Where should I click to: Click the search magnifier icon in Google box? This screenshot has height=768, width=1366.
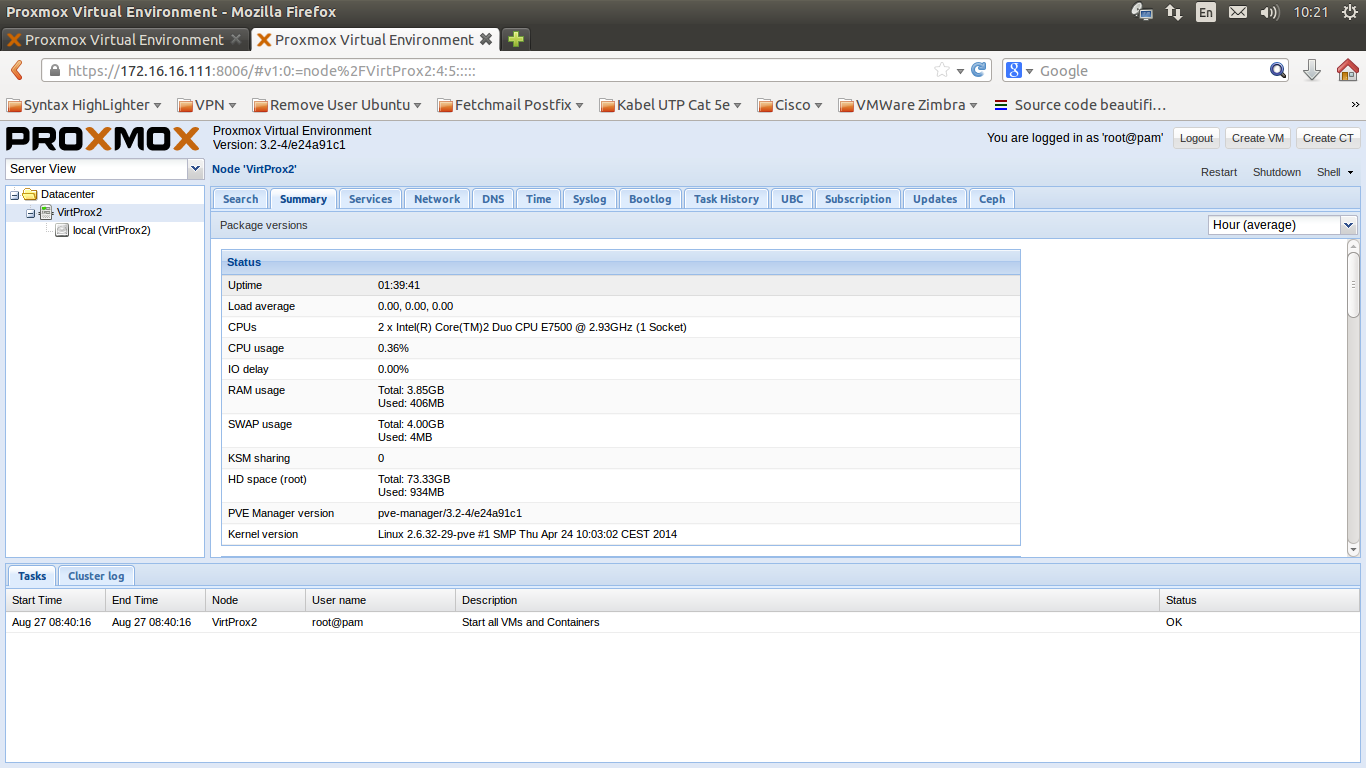point(1278,70)
